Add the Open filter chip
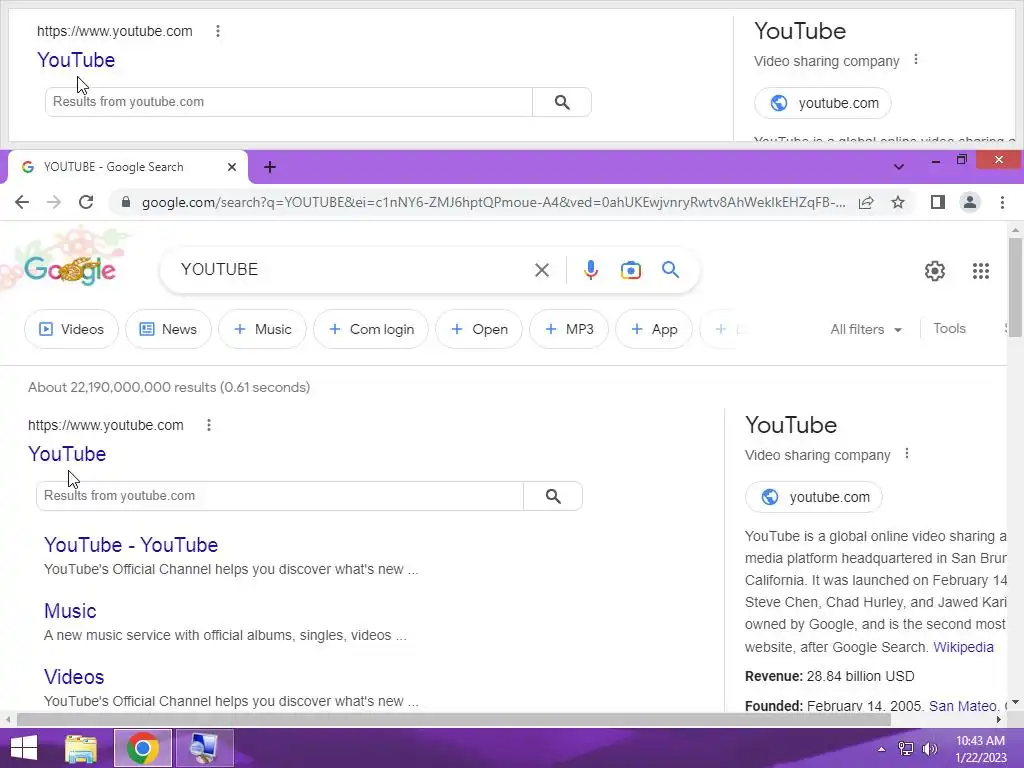This screenshot has width=1024, height=768. [479, 329]
